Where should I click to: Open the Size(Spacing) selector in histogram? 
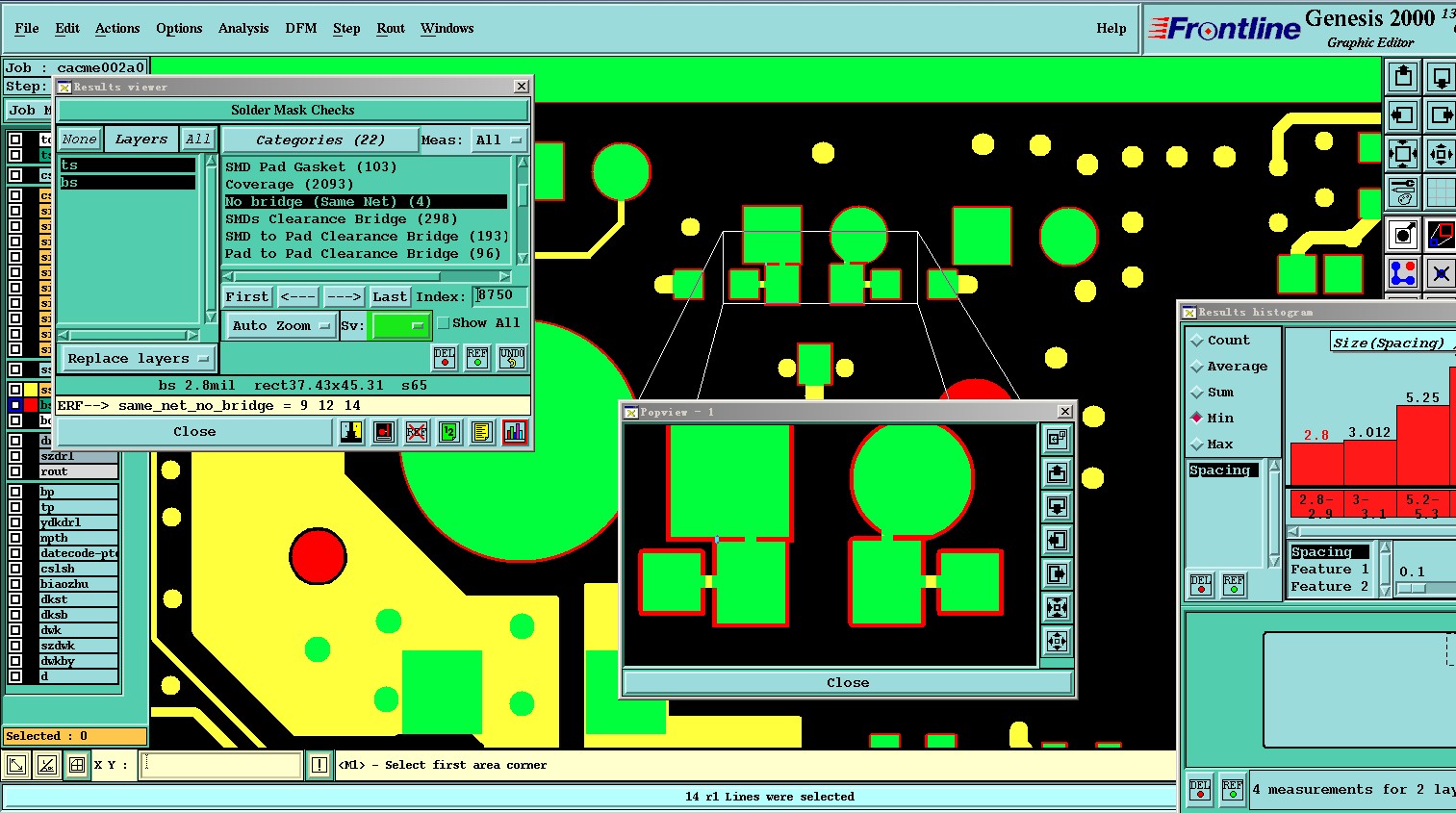[x=1392, y=343]
